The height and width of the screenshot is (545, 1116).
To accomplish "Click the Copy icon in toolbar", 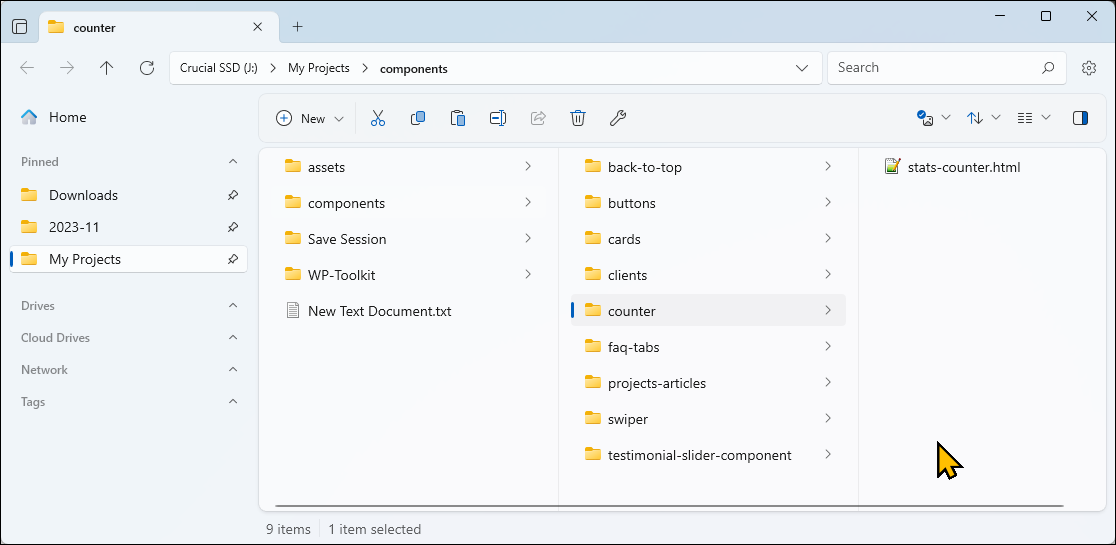I will 418,118.
